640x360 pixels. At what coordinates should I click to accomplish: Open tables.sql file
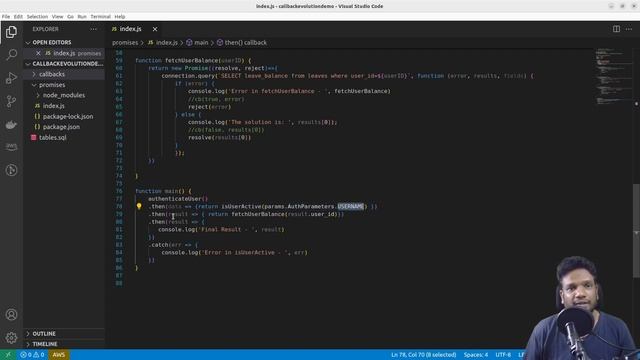point(64,138)
